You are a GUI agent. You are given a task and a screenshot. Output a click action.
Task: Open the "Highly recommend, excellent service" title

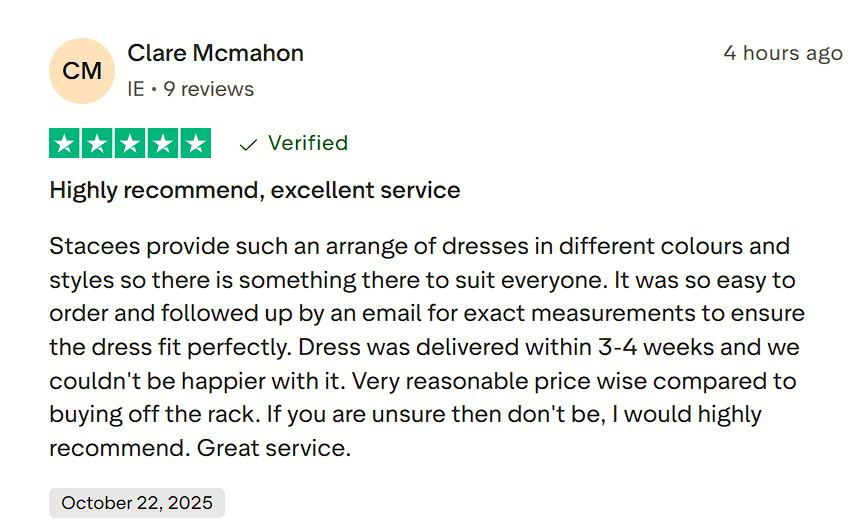(255, 190)
